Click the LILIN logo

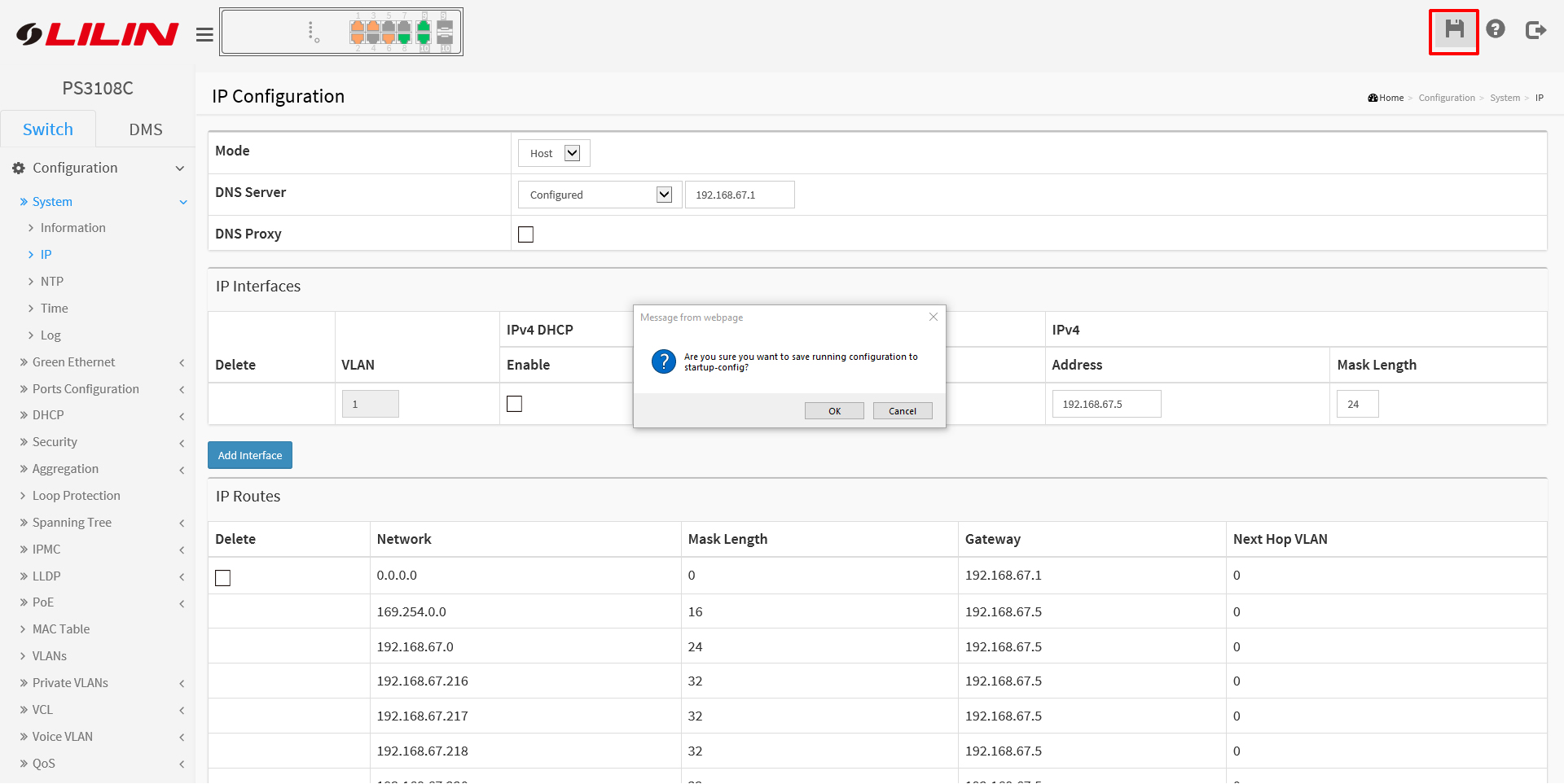[x=98, y=33]
